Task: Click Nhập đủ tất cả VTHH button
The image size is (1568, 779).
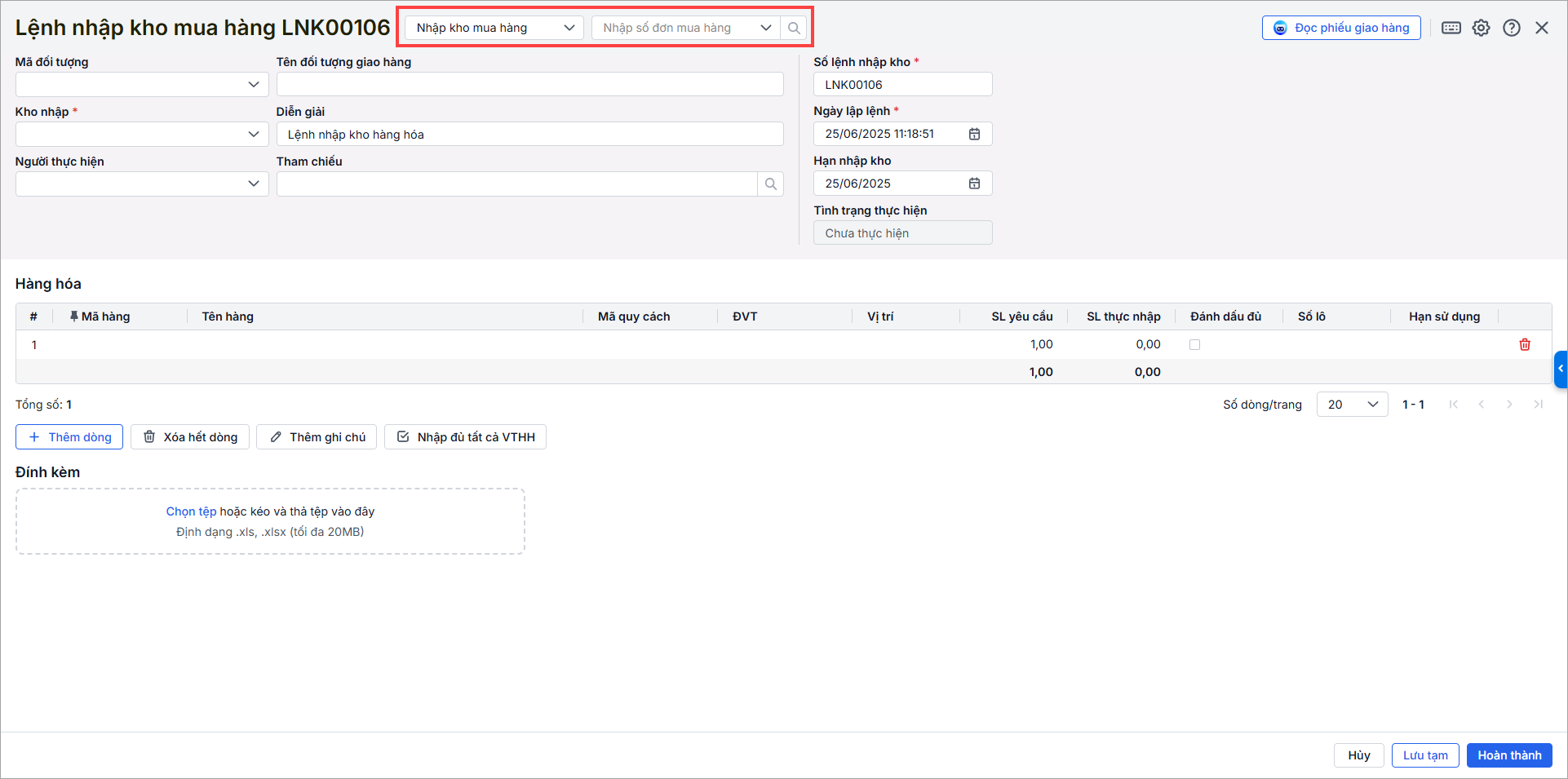Action: click(x=465, y=437)
